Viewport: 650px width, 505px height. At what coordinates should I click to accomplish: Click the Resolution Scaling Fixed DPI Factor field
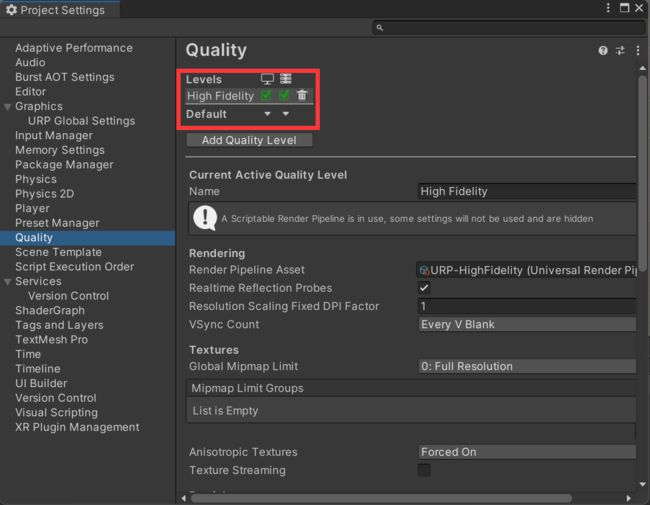527,306
